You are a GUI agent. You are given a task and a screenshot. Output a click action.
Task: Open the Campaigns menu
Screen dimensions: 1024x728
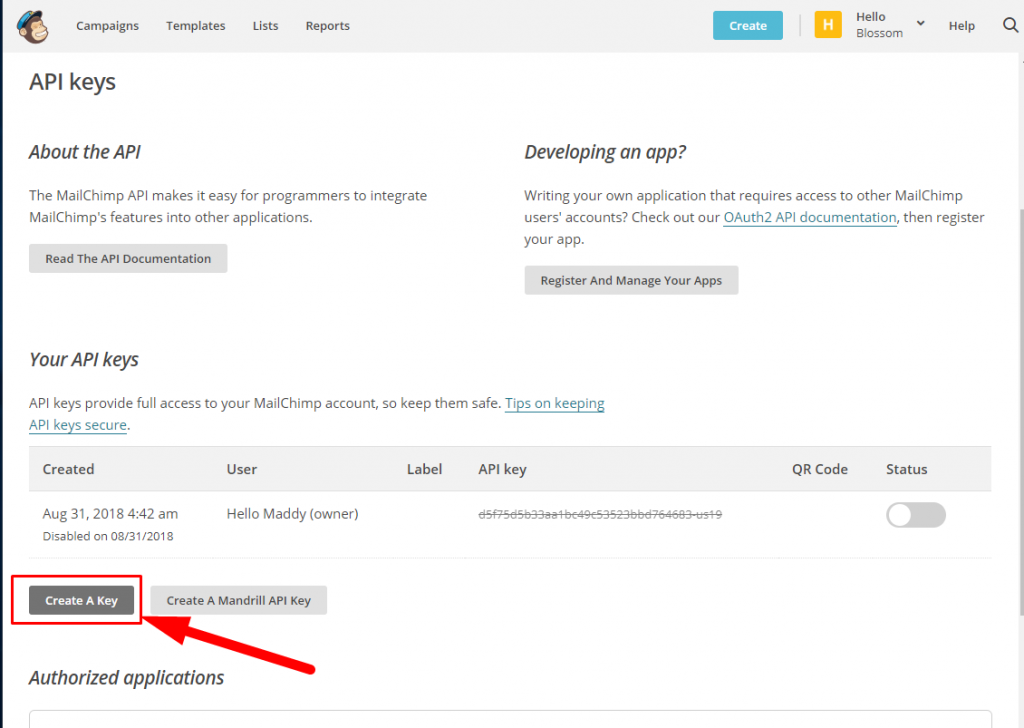(107, 26)
